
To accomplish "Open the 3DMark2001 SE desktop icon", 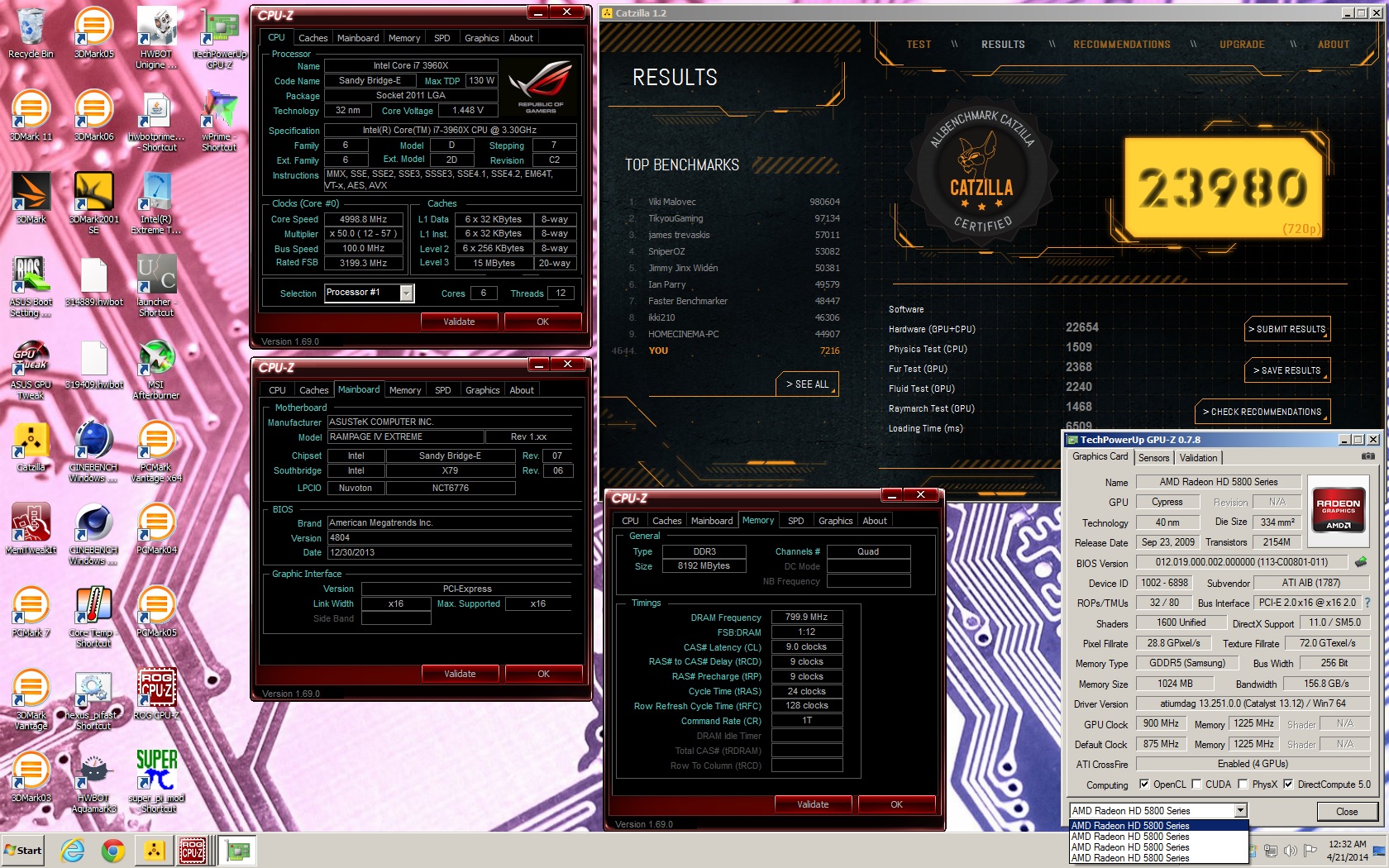I will point(93,203).
